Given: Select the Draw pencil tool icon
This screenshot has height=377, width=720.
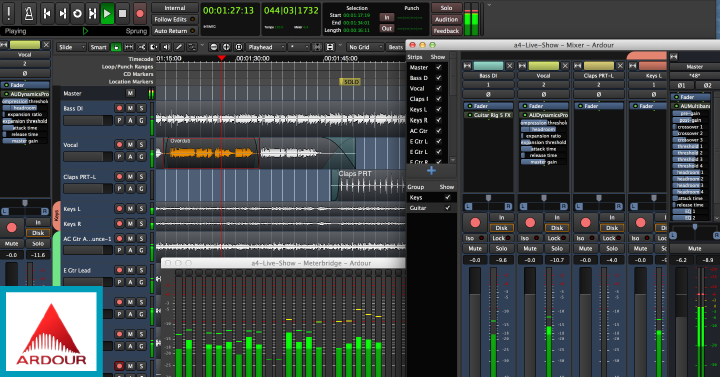Looking at the screenshot, I should (x=179, y=47).
